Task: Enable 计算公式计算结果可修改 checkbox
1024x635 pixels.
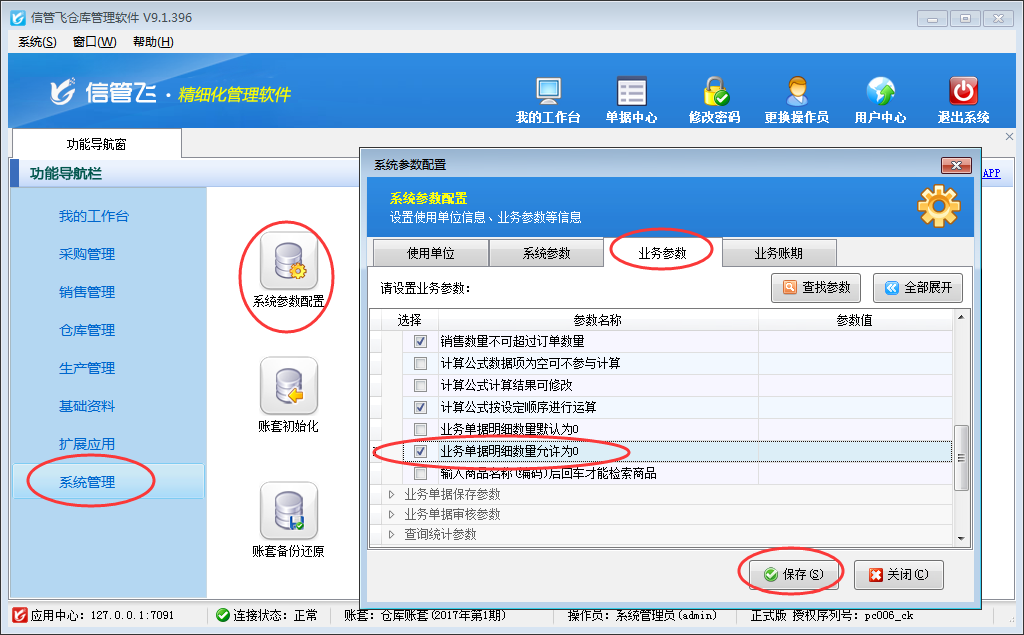Action: pos(421,386)
